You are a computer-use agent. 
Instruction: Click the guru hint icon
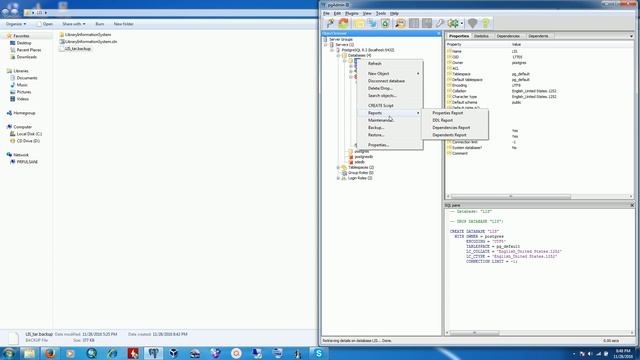point(472,23)
